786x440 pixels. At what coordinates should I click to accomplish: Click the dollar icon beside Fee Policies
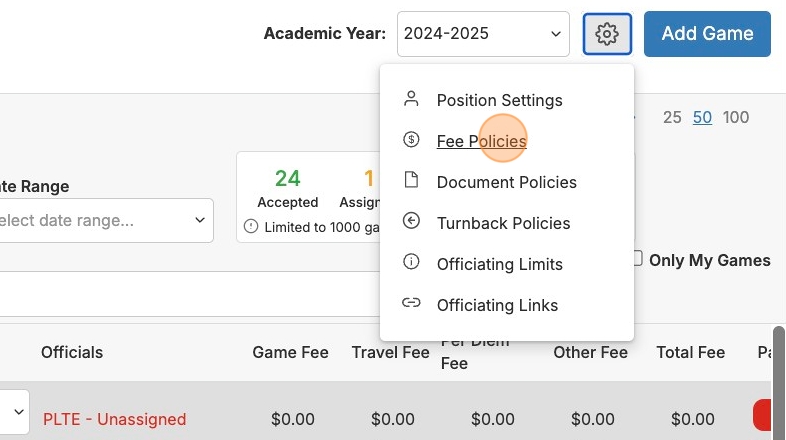click(411, 140)
